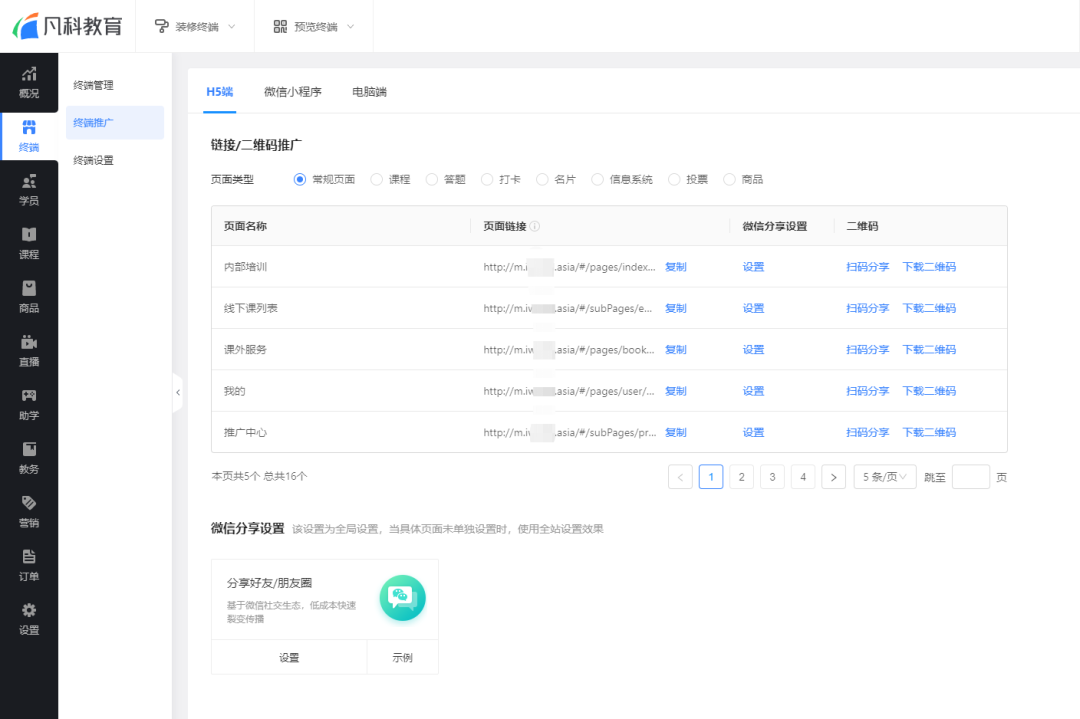This screenshot has height=719, width=1080.
Task: Open the 课程 (Courses) sidebar icon
Action: (29, 245)
